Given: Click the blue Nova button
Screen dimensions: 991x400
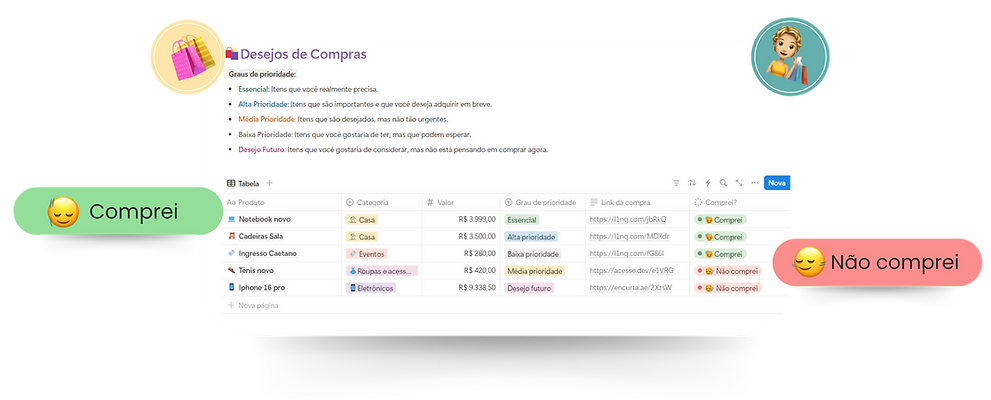Looking at the screenshot, I should (778, 184).
